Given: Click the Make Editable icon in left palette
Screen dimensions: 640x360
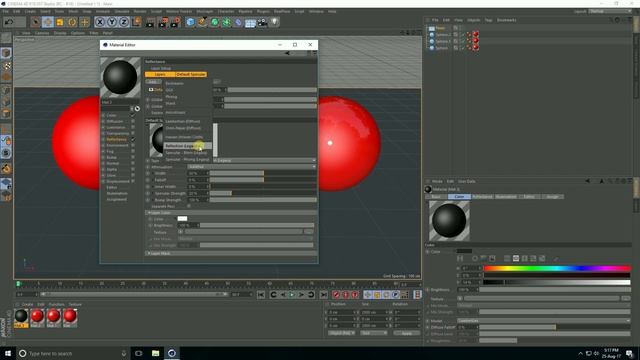Looking at the screenshot, I should [x=6, y=39].
